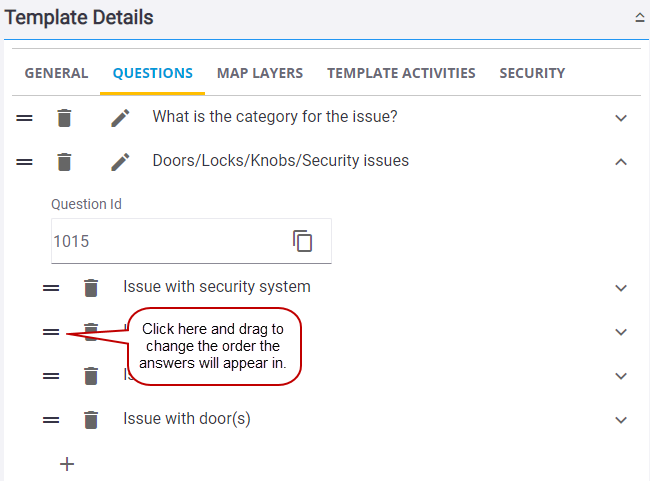Grab drag handle for 'Issue with security system'
650x481 pixels.
(51, 288)
